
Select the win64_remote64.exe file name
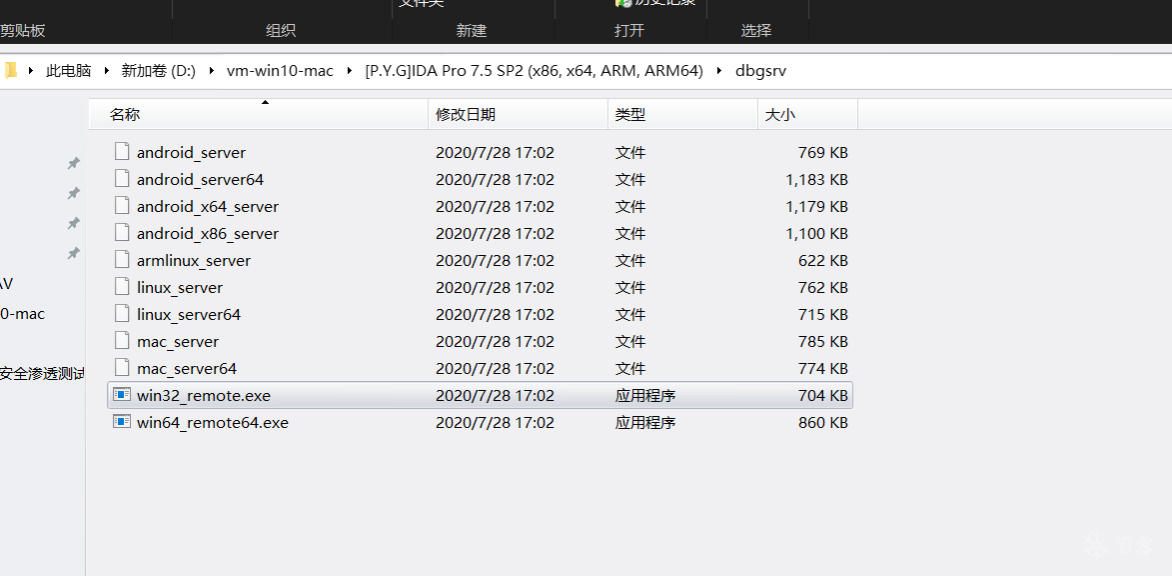pyautogui.click(x=212, y=422)
